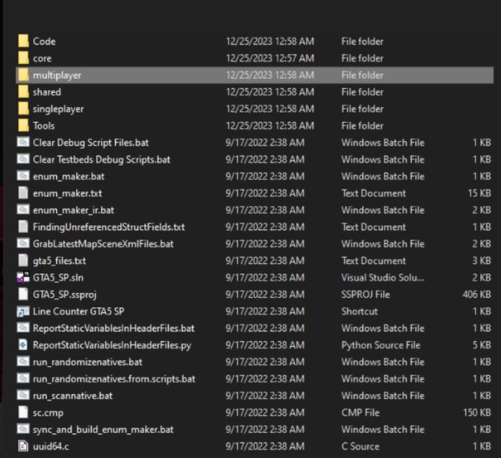Screen dimensions: 501x458
Task: Click the shared folder name
Action: [x=47, y=92]
